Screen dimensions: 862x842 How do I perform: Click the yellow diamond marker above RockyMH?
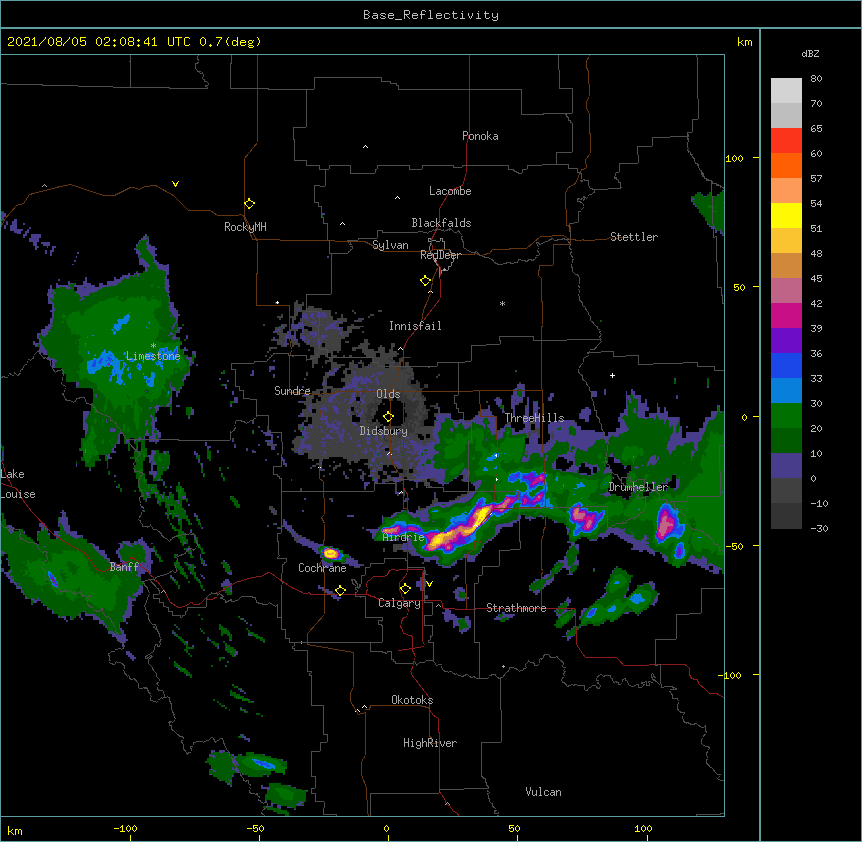coord(250,204)
